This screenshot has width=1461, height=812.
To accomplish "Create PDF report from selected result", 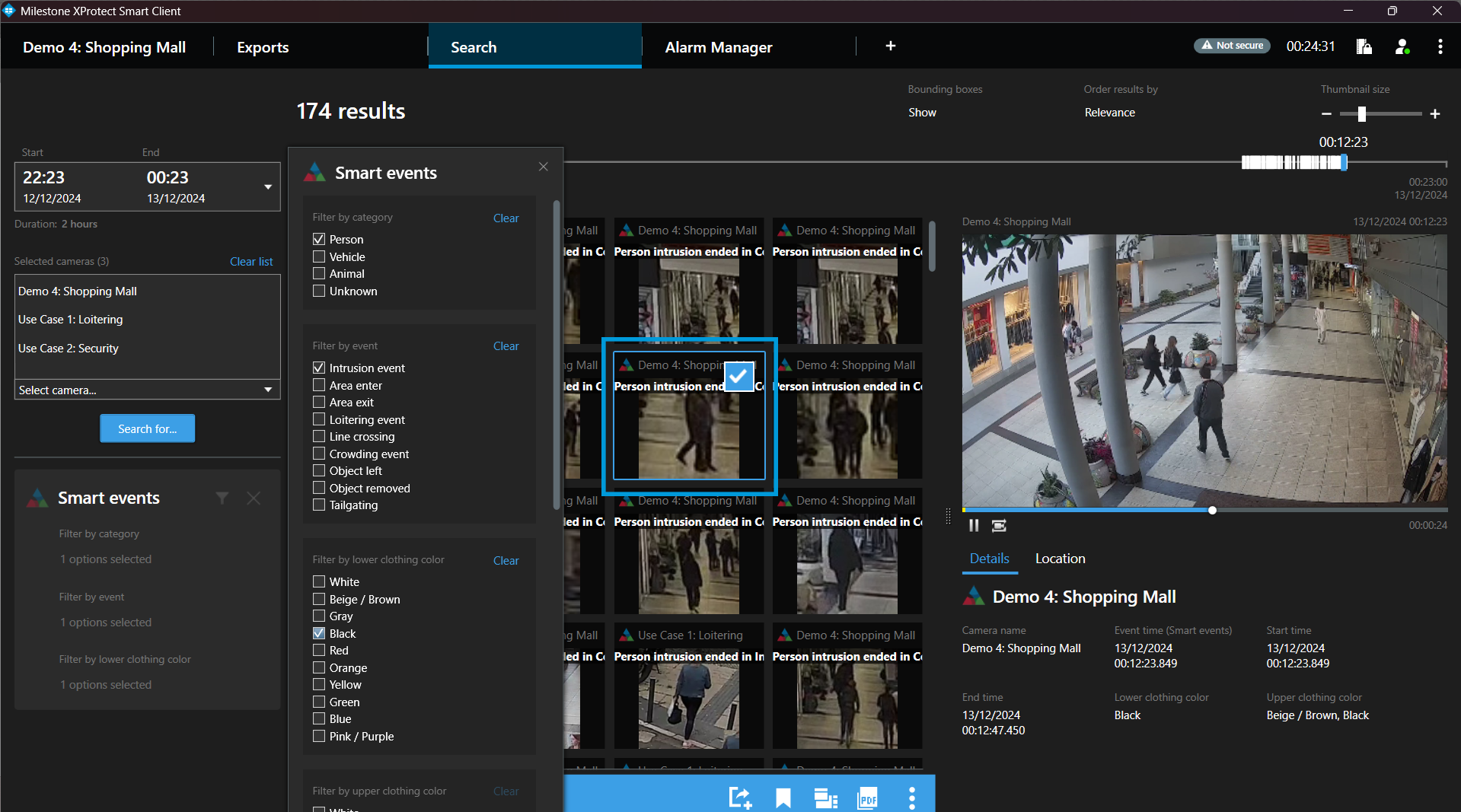I will 868,798.
